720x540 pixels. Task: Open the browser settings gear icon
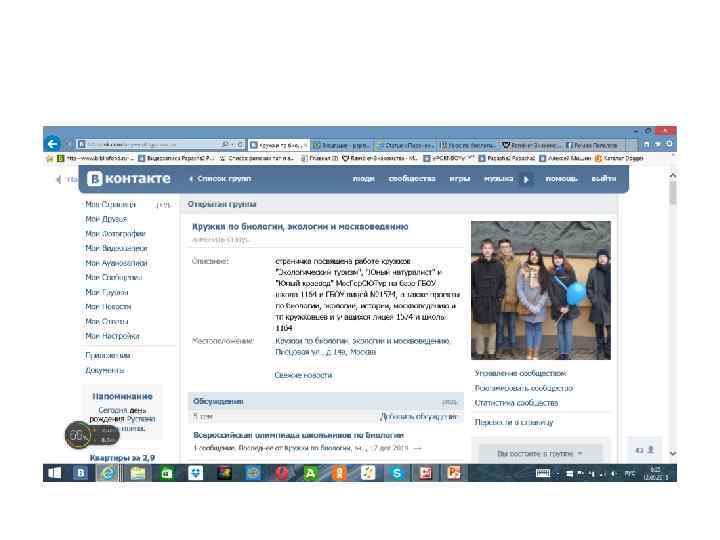(x=669, y=144)
